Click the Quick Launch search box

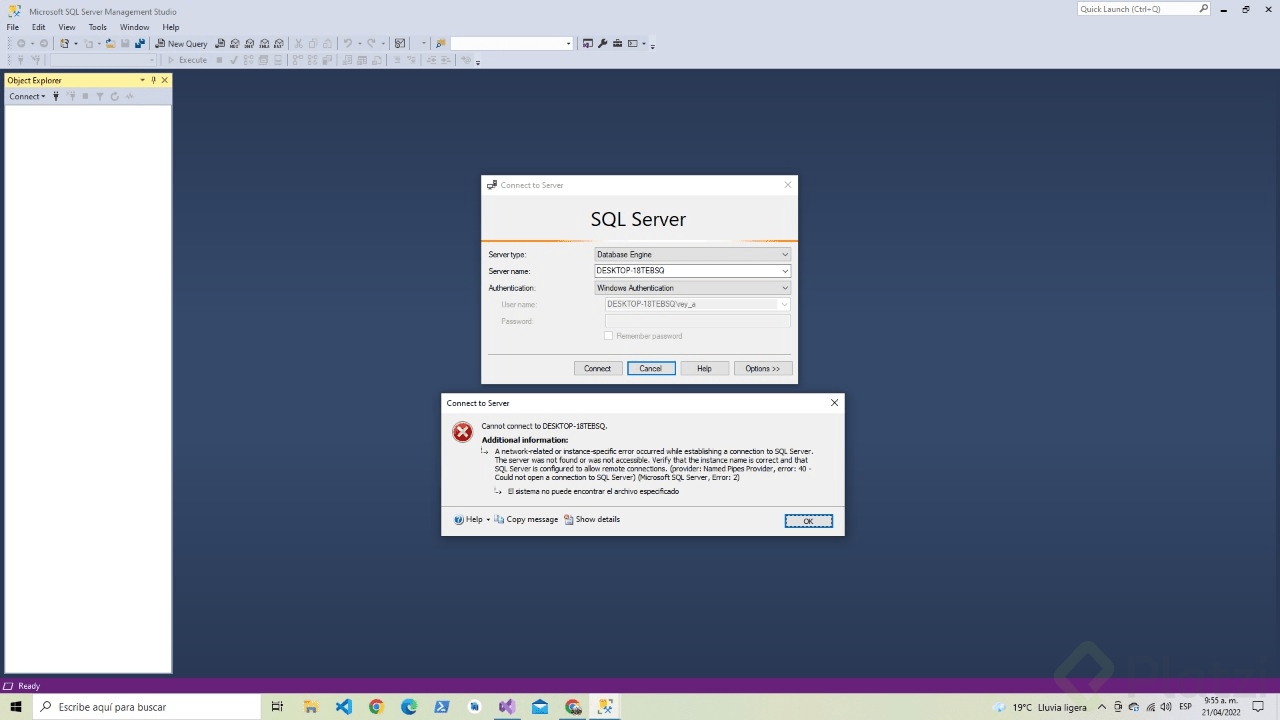[x=1144, y=9]
